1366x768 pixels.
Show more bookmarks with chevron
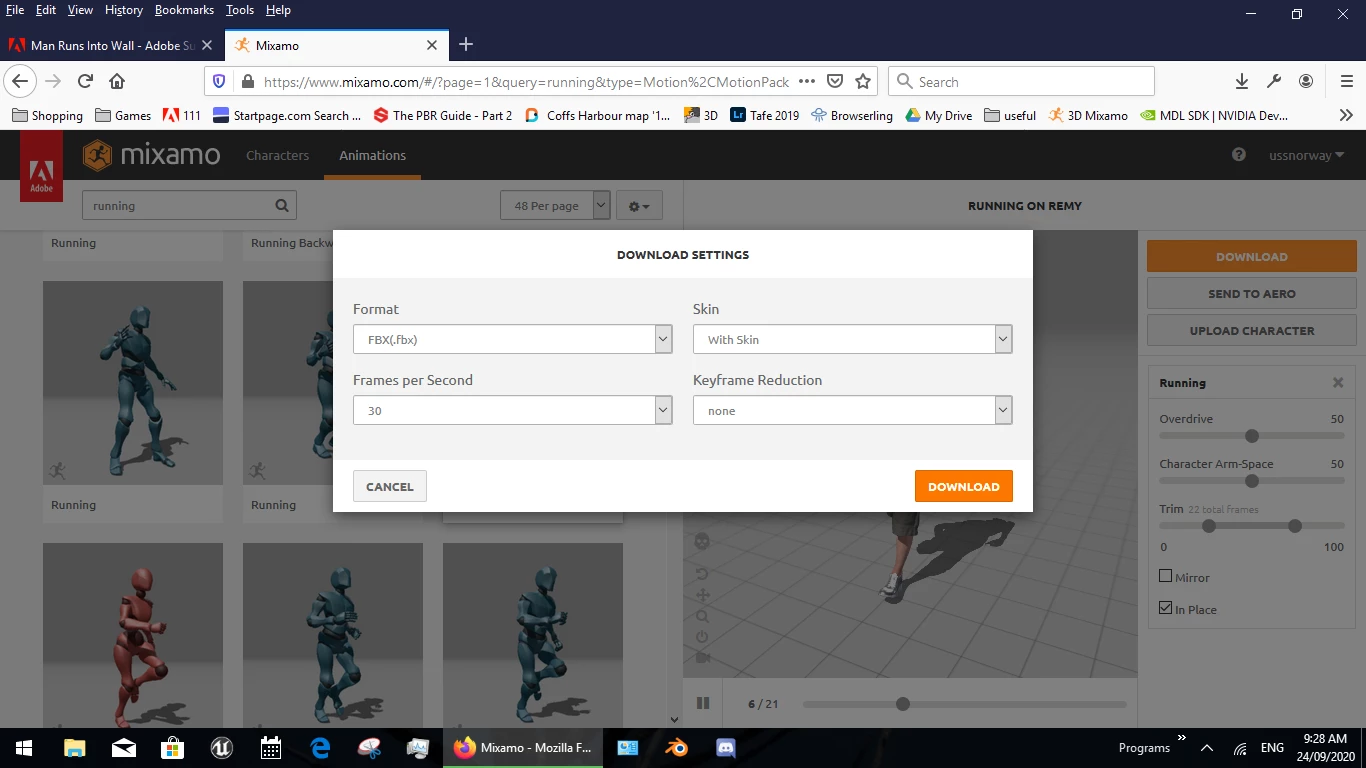click(1346, 115)
